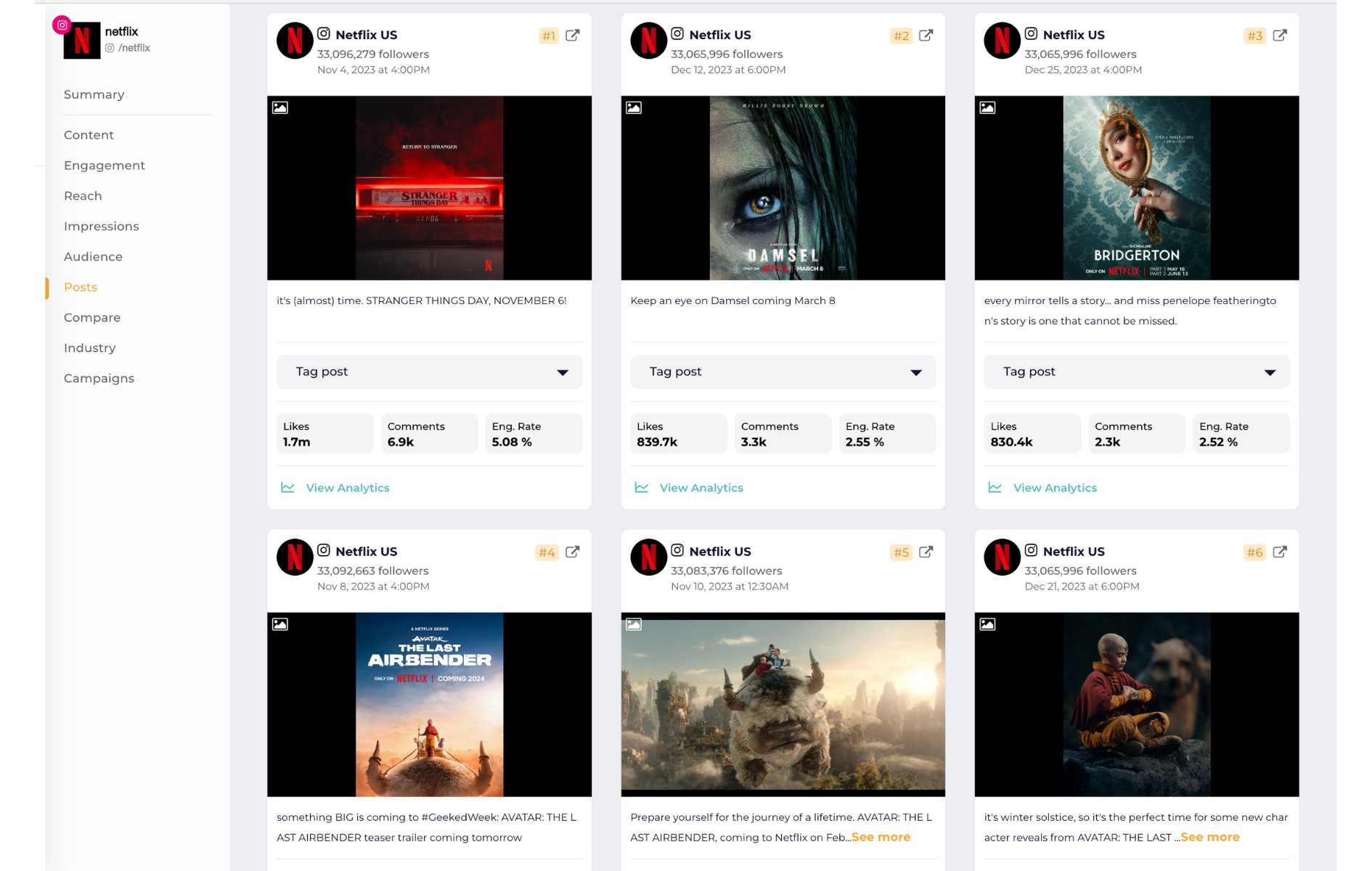The height and width of the screenshot is (871, 1372).
Task: Open Tag post dropdown on Damsel post
Action: [783, 372]
